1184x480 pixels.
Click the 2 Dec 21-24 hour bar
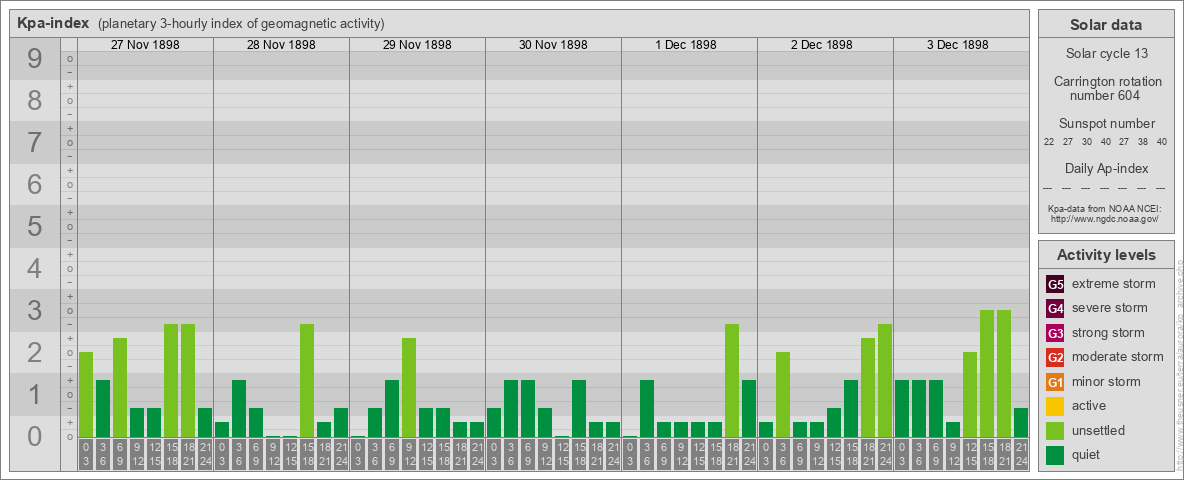(885, 380)
